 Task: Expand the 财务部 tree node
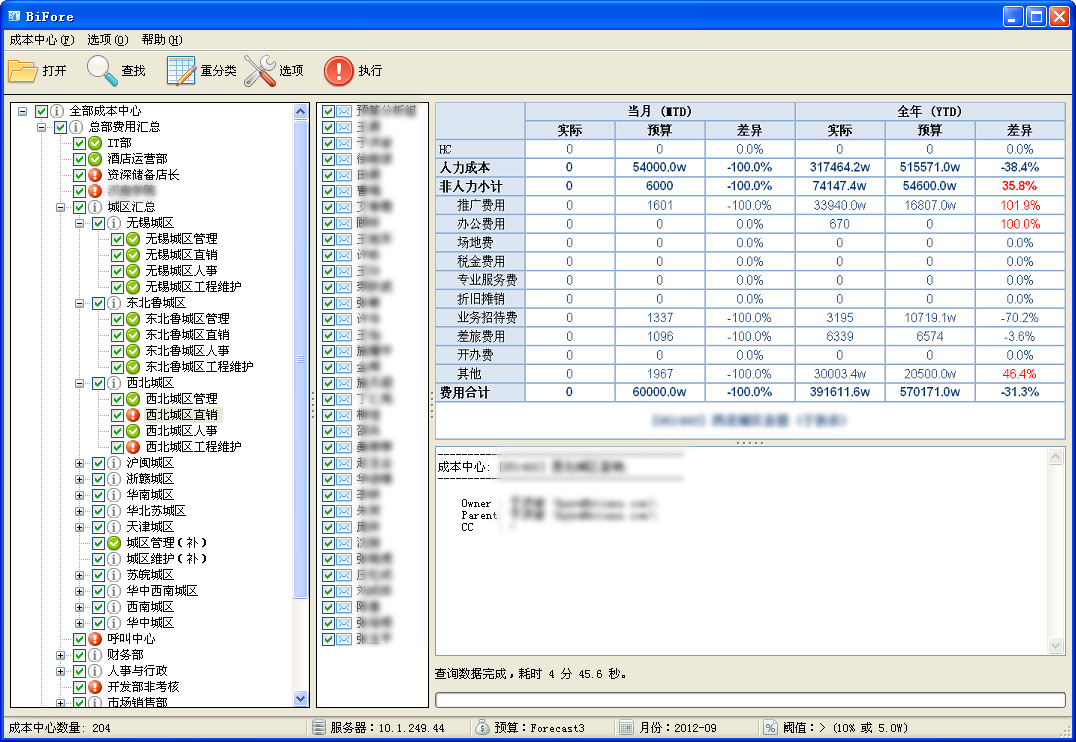61,655
